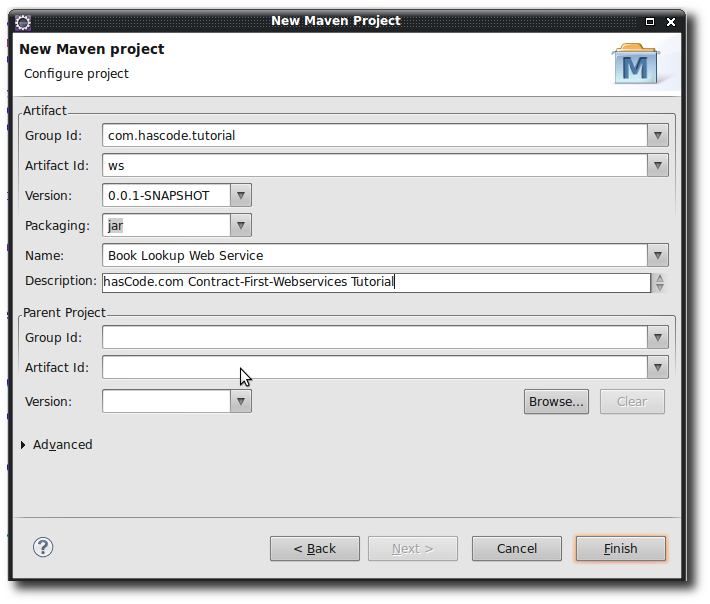The height and width of the screenshot is (604, 710).
Task: Focus the Artifact Id field containing ws
Action: (x=375, y=165)
